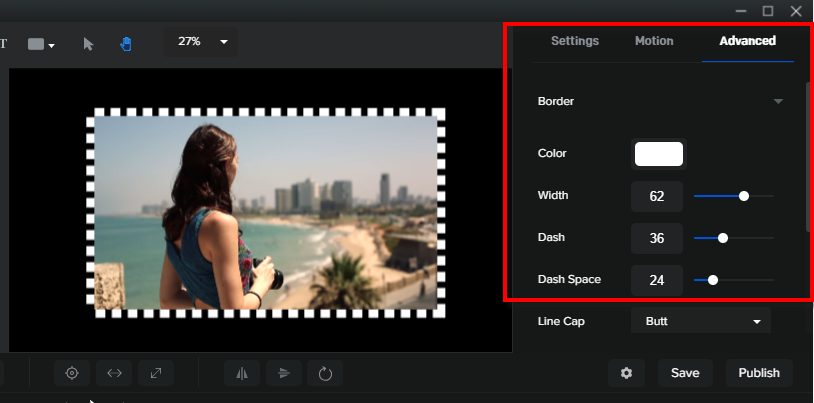Click the "Width" label

[x=553, y=195]
